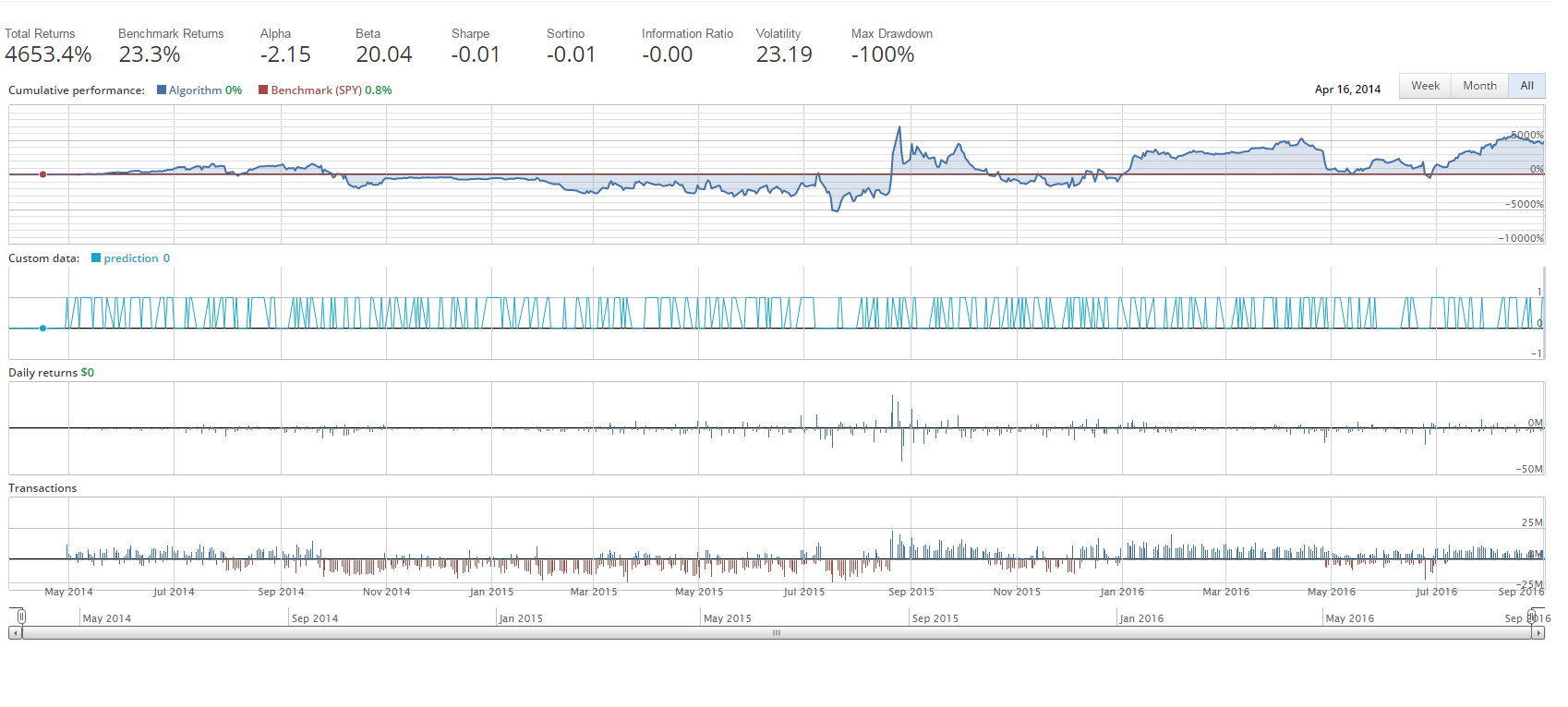1568x707 pixels.
Task: Select the Week range button
Action: coord(1425,86)
